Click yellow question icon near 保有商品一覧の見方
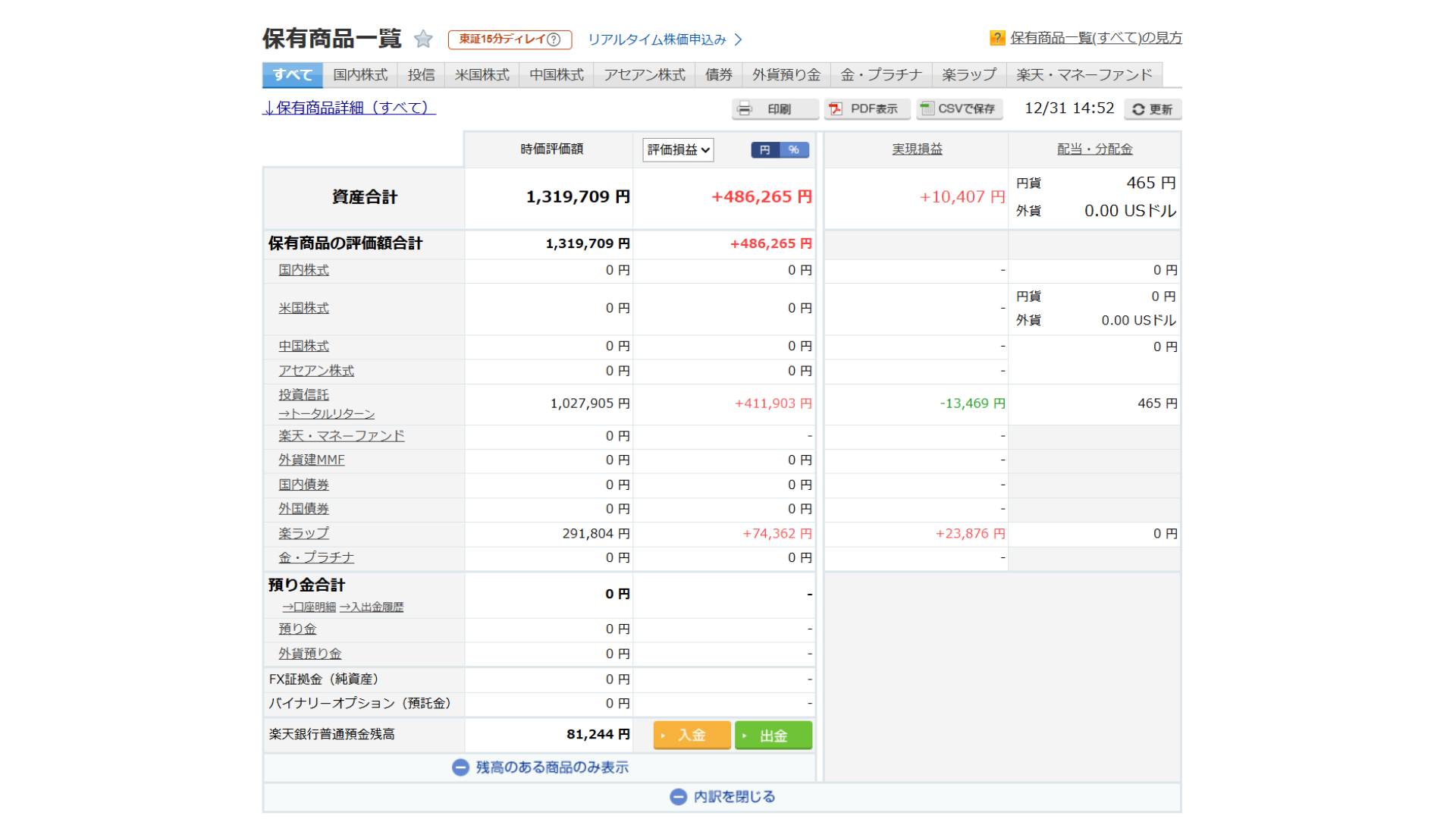This screenshot has height=819, width=1456. click(997, 38)
